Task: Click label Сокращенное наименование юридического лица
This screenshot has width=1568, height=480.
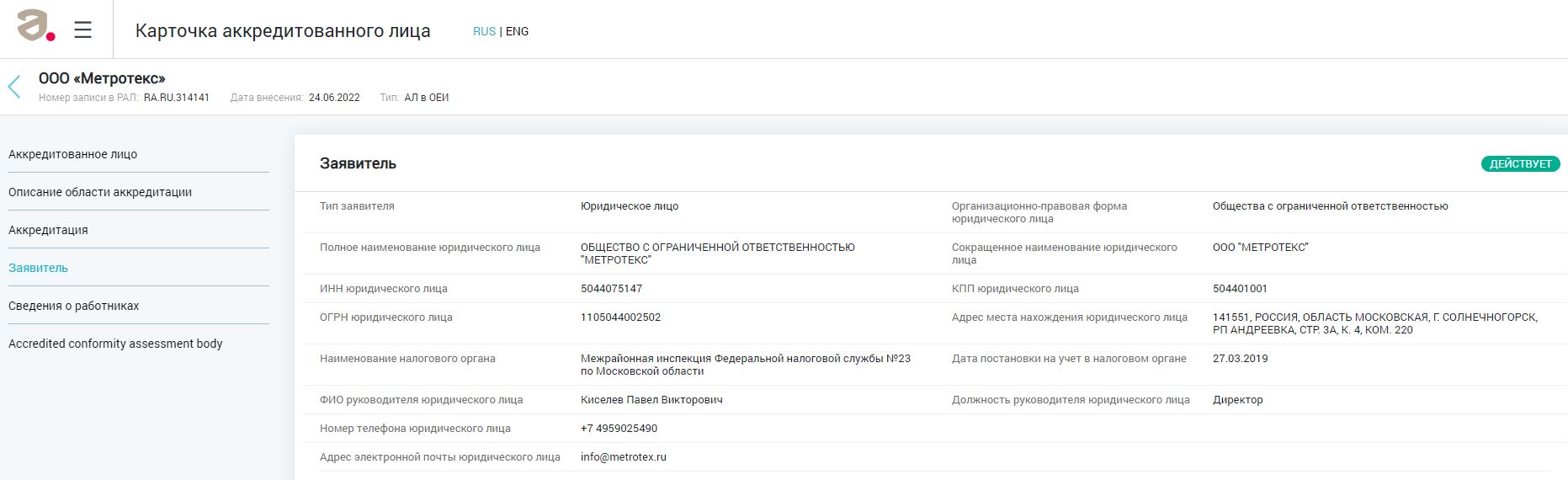Action: pos(1065,253)
